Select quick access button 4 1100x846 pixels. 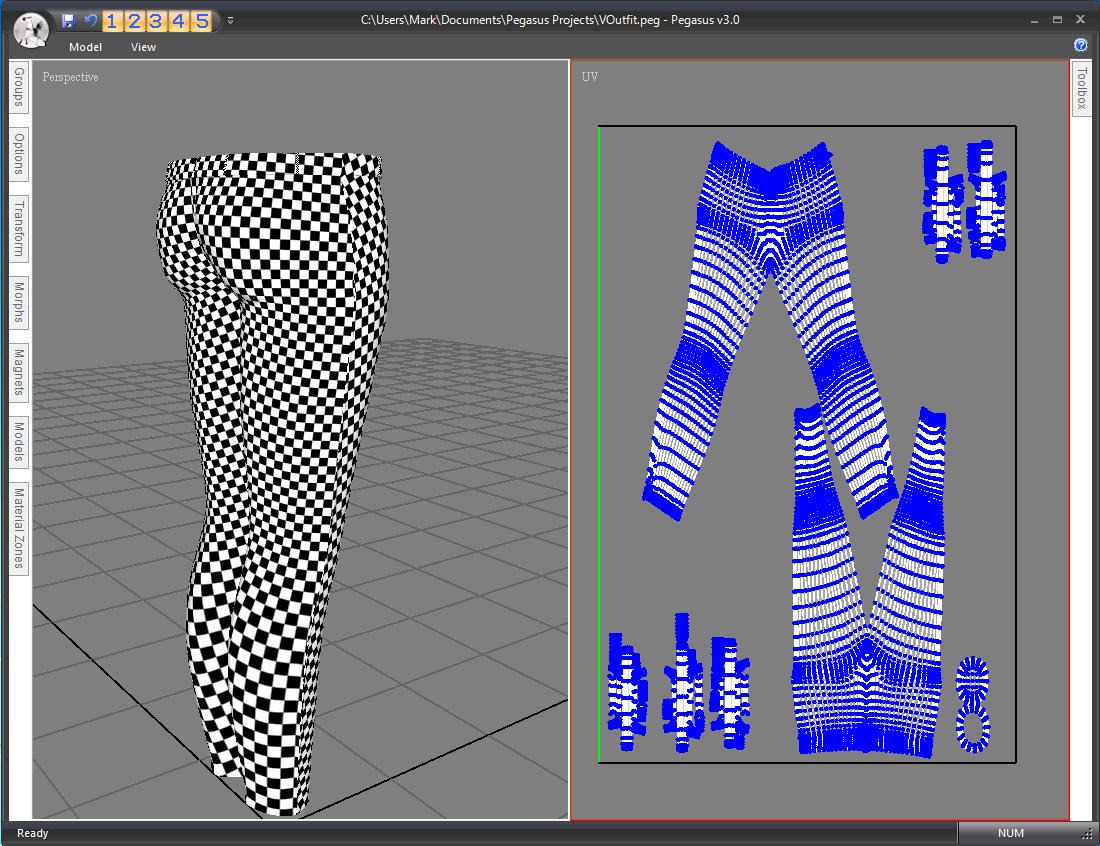179,21
